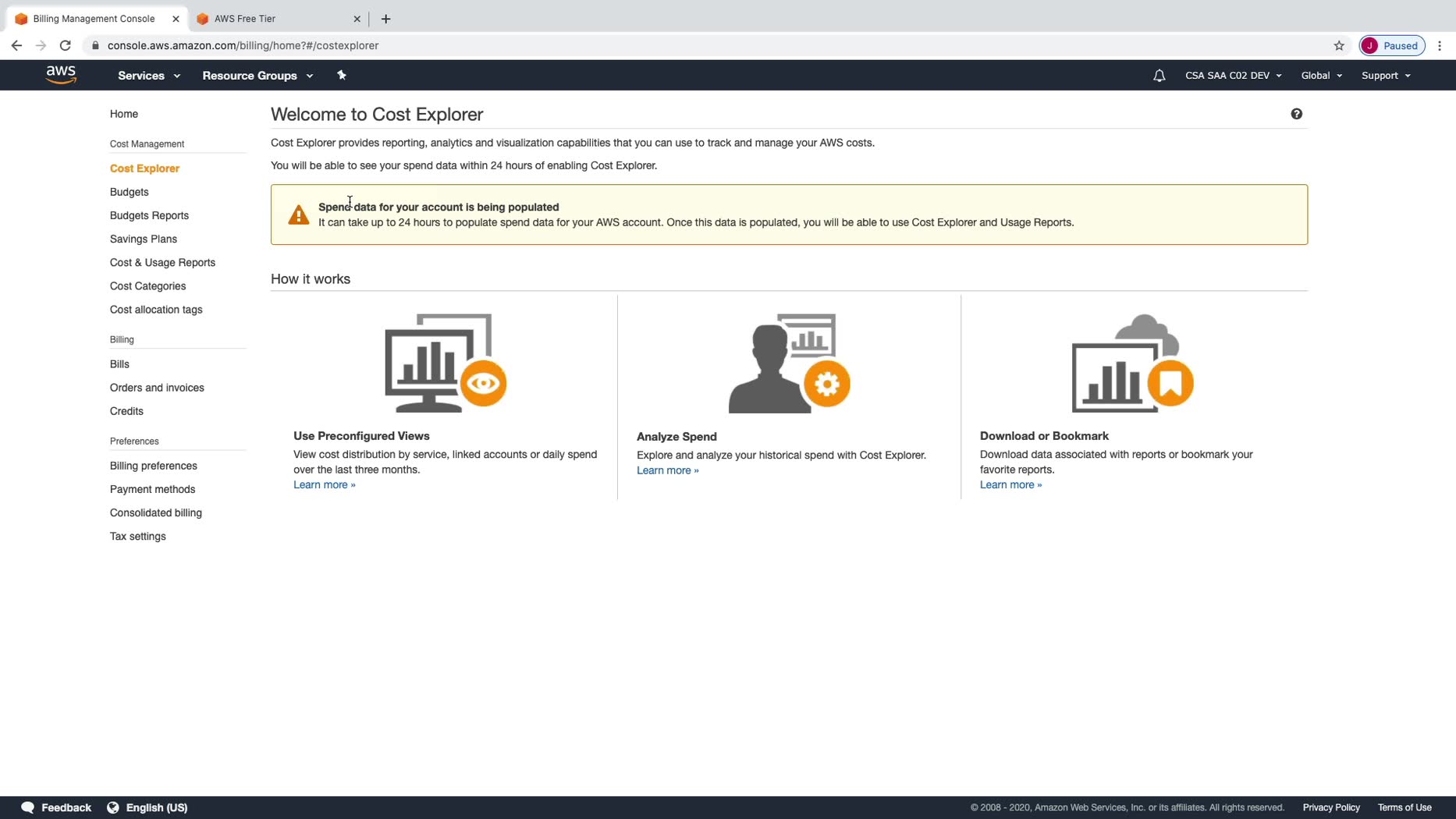Click the browser back arrow
Image resolution: width=1456 pixels, height=819 pixels.
(x=16, y=45)
